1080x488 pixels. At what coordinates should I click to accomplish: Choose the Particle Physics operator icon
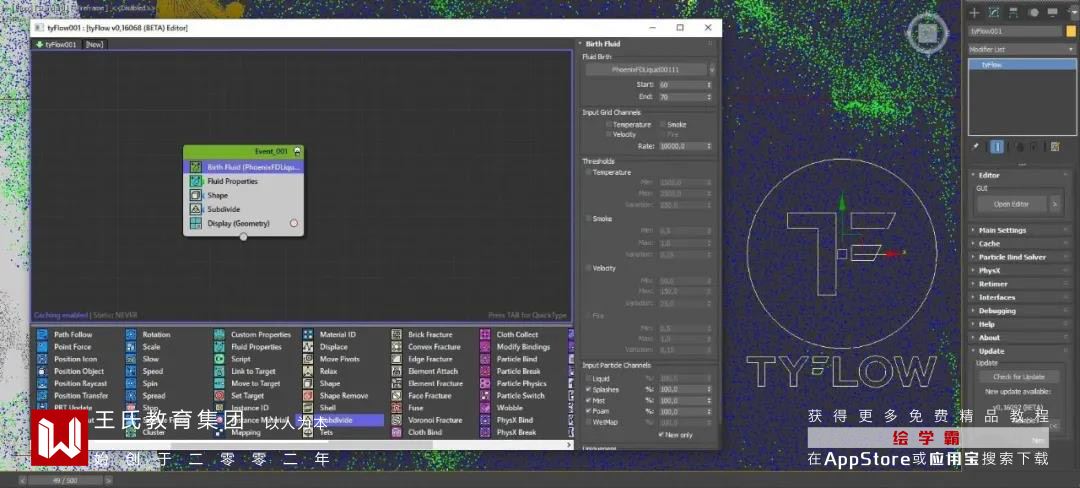pos(485,383)
